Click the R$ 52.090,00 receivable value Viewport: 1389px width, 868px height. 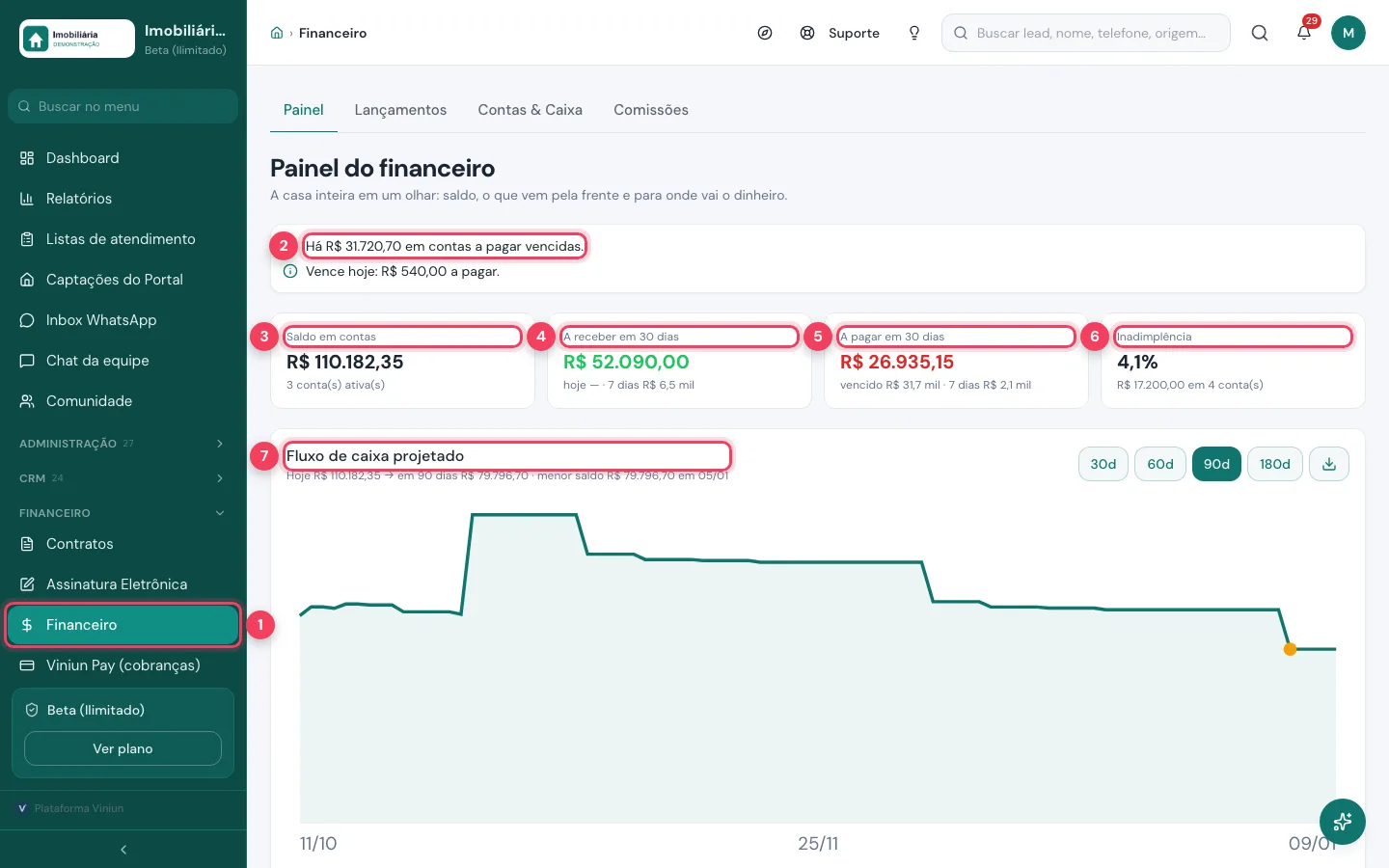626,362
